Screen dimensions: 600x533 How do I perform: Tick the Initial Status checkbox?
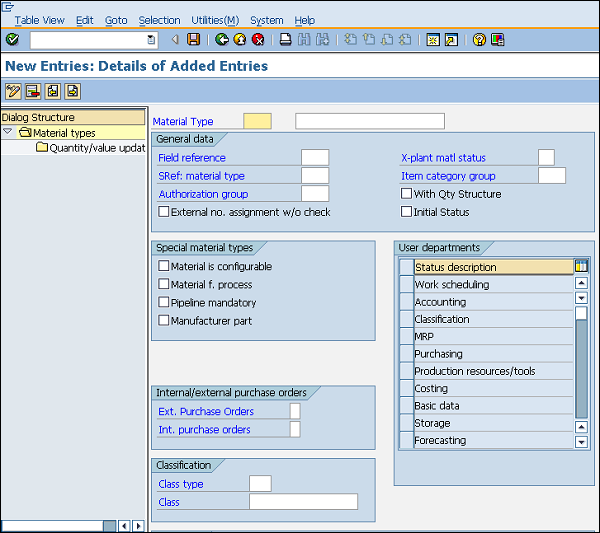pyautogui.click(x=406, y=212)
